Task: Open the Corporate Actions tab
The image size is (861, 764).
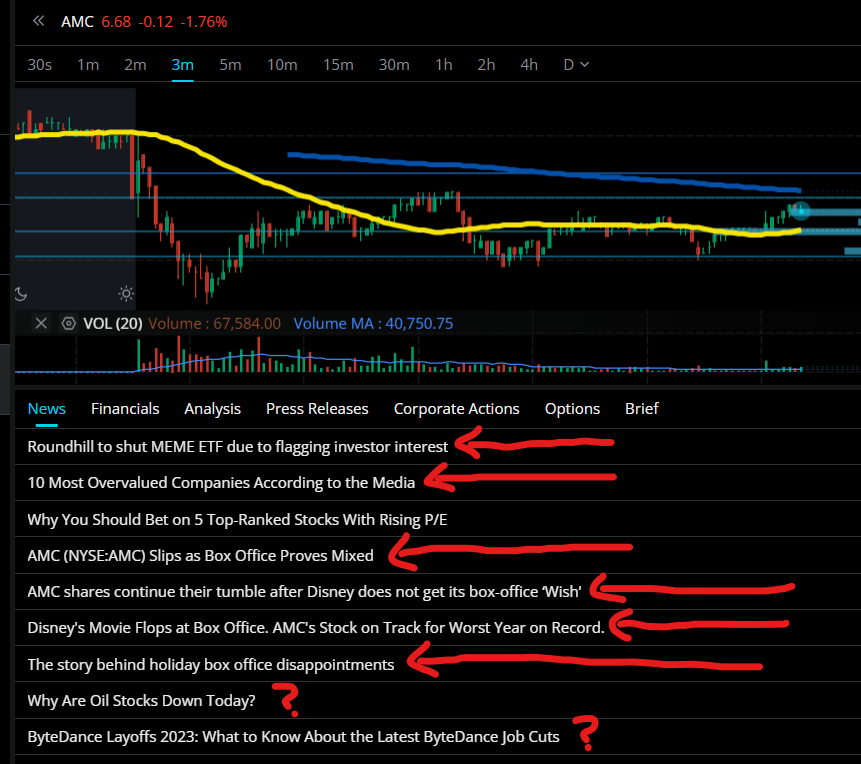Action: [456, 409]
